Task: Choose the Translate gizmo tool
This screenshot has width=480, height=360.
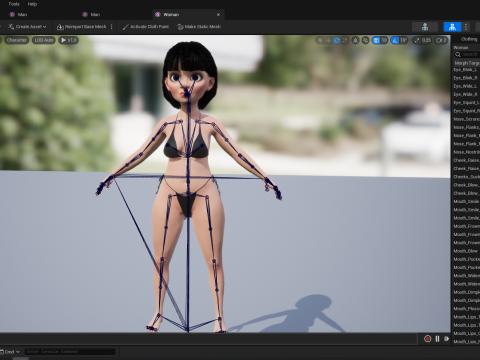Action: (x=328, y=40)
